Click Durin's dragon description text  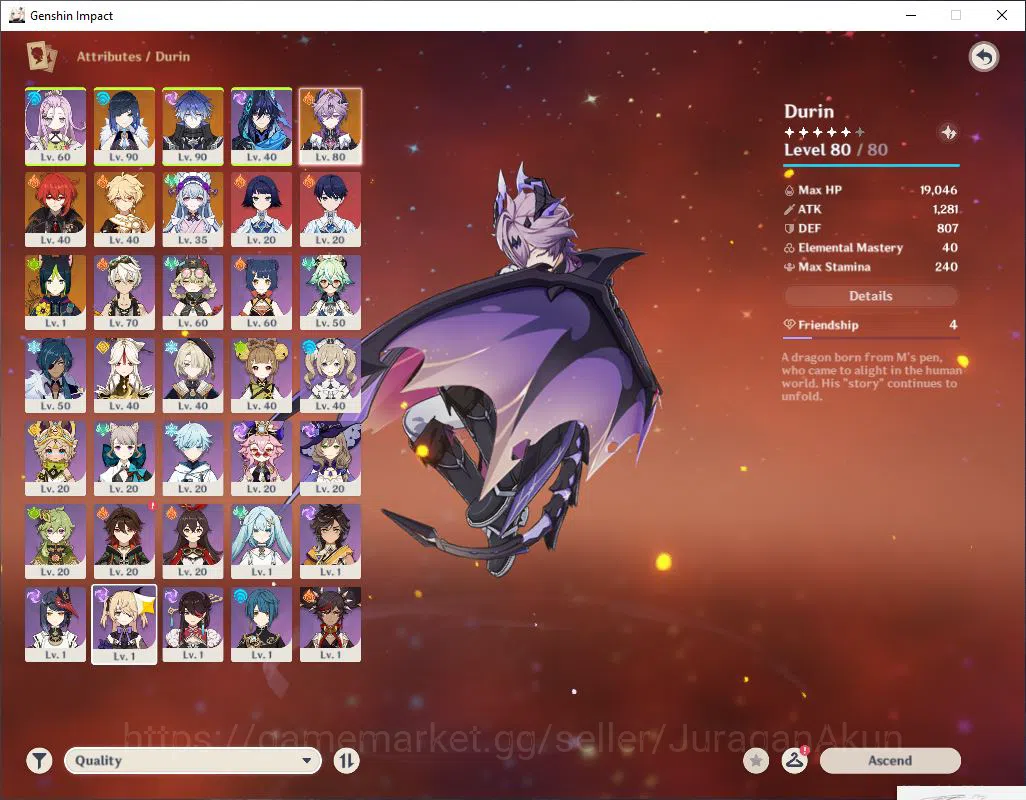(x=871, y=376)
